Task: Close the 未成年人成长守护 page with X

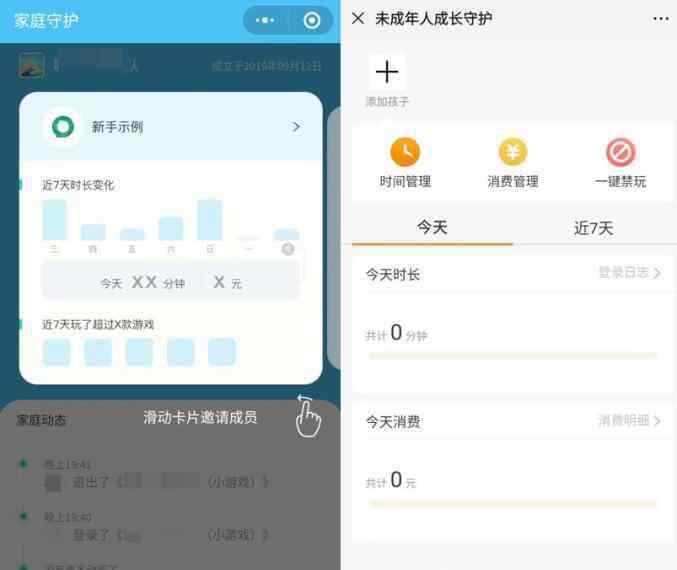Action: click(x=358, y=19)
